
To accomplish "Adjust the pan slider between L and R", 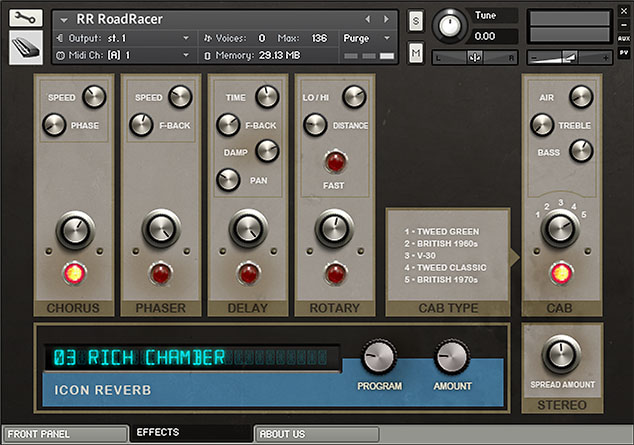I will coord(475,58).
